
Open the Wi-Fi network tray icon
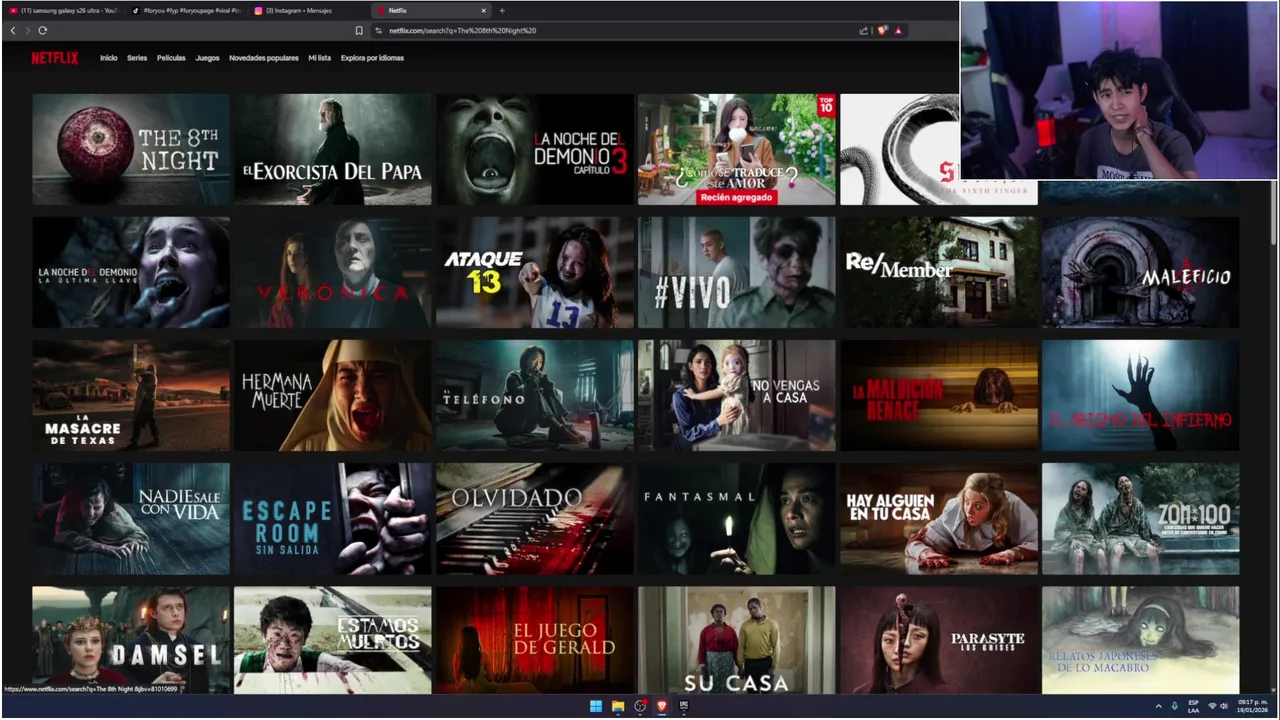pyautogui.click(x=1212, y=706)
